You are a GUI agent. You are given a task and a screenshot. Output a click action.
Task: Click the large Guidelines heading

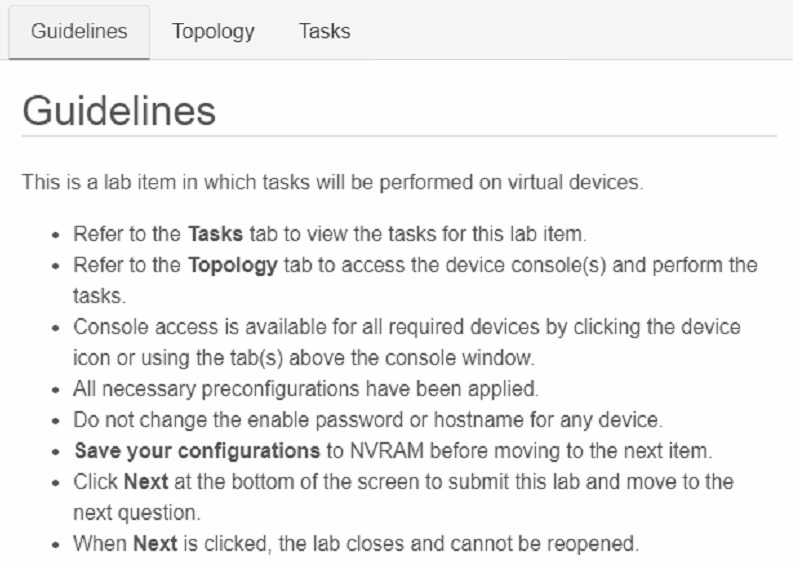coord(119,111)
